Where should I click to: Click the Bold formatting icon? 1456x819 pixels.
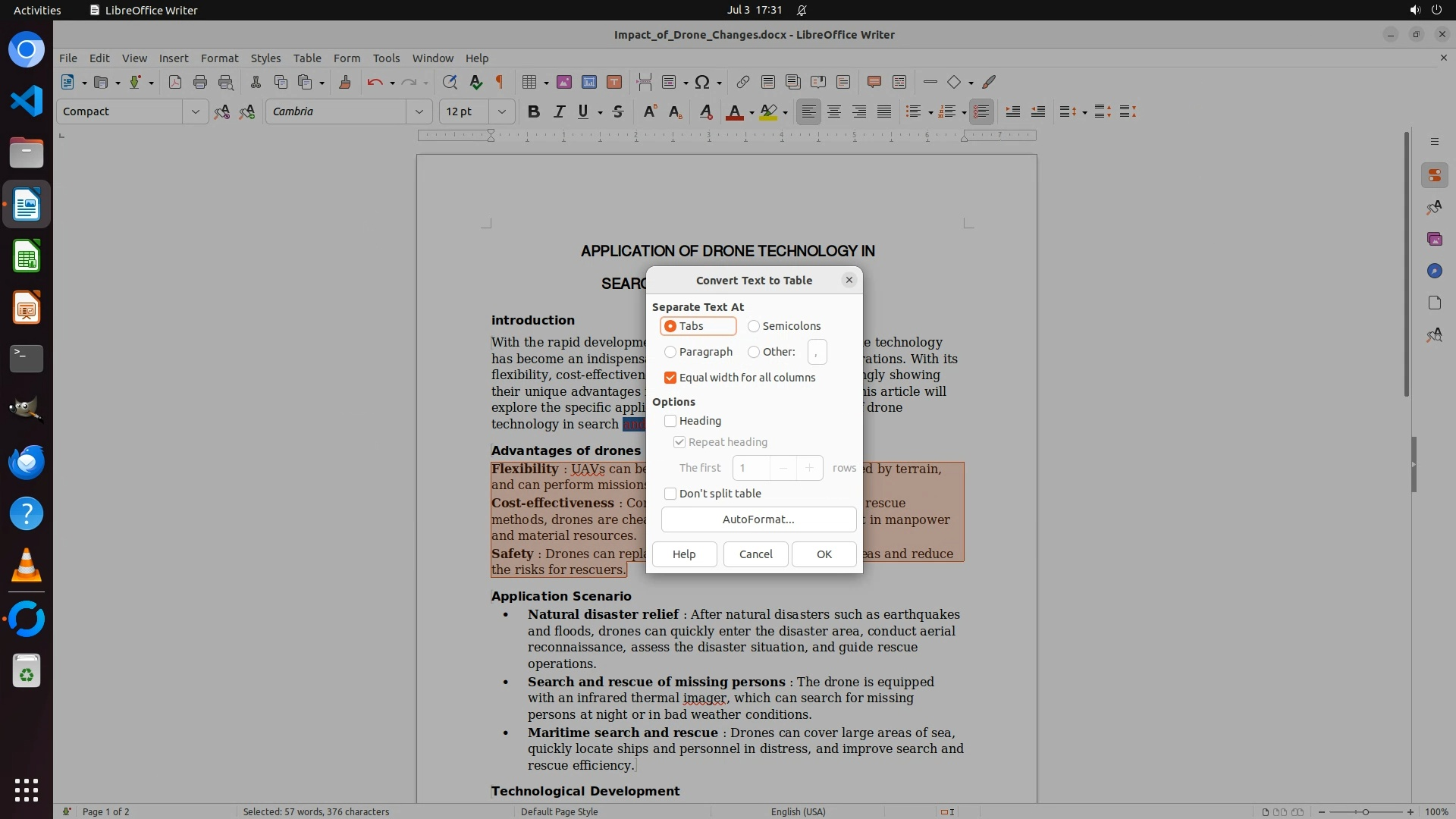[x=533, y=111]
